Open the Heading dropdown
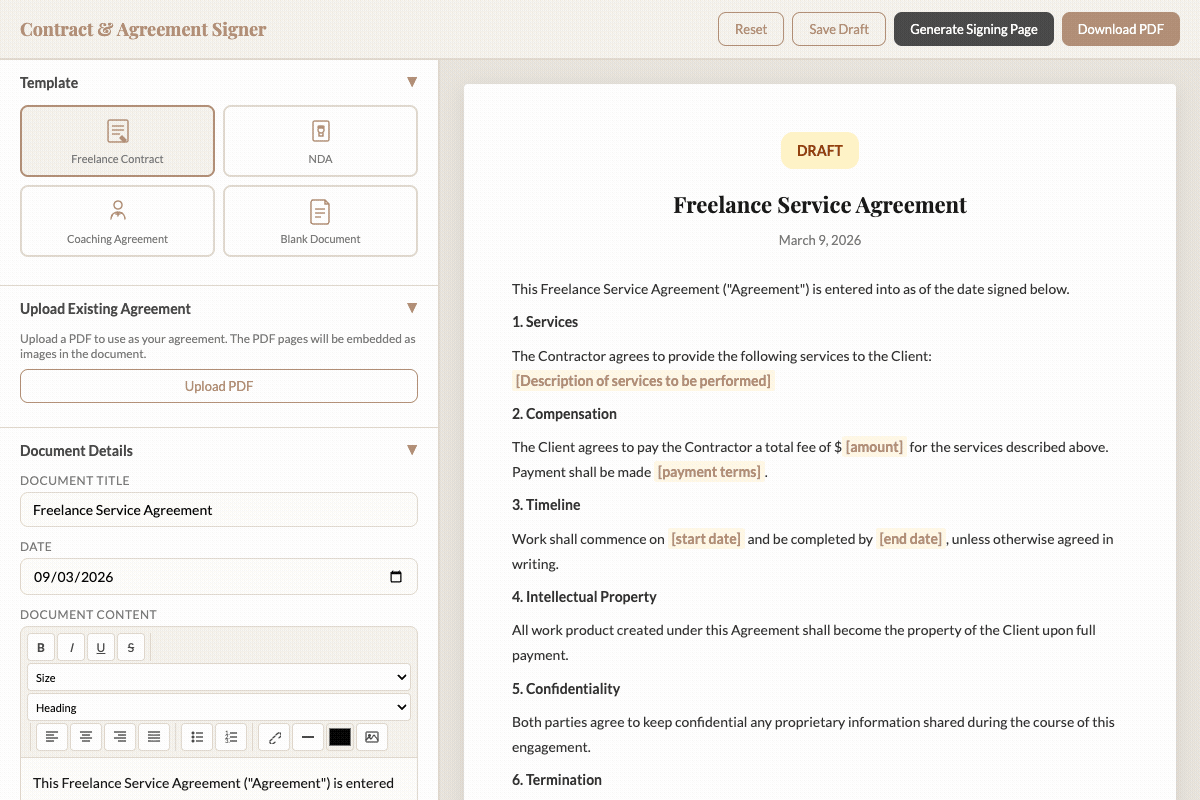Screen dimensions: 1200x800 219,707
